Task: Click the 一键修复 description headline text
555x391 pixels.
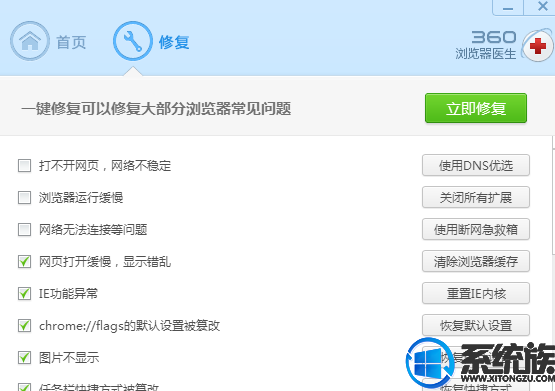Action: 156,108
